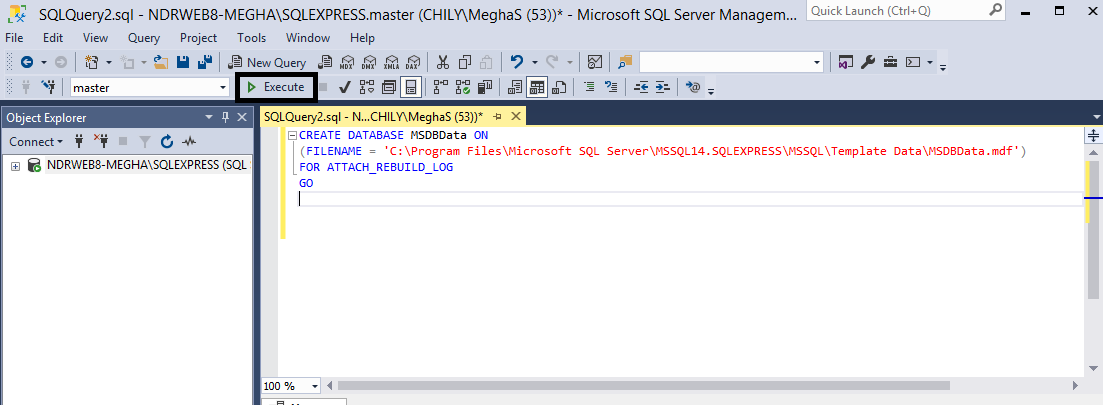Open the Connect dropdown in Object Explorer

tap(36, 141)
